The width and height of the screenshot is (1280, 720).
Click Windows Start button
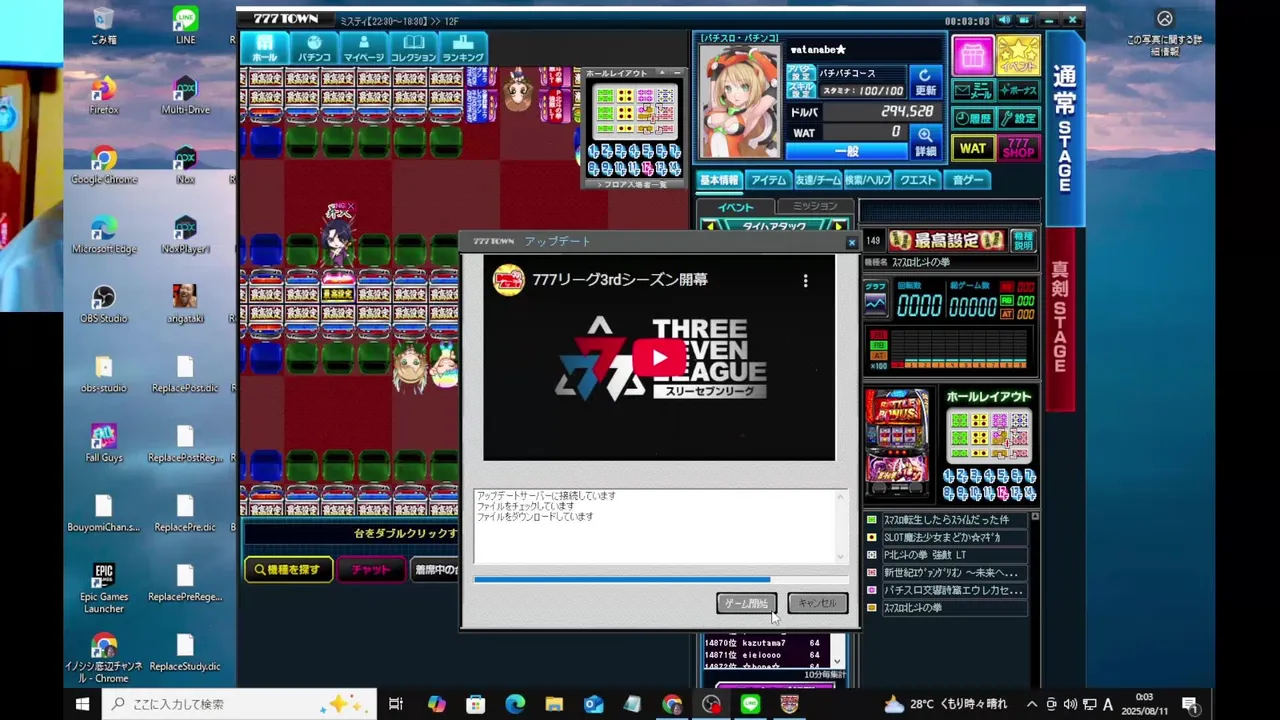point(82,704)
